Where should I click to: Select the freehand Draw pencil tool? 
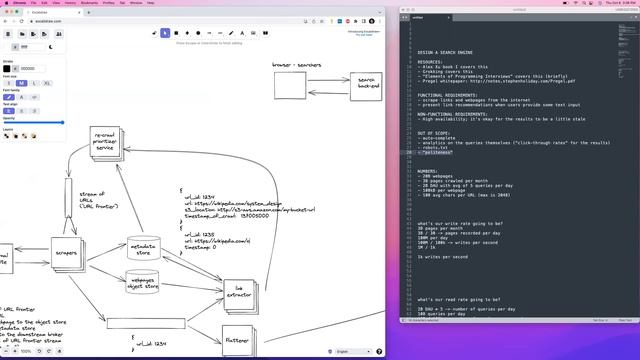231,33
